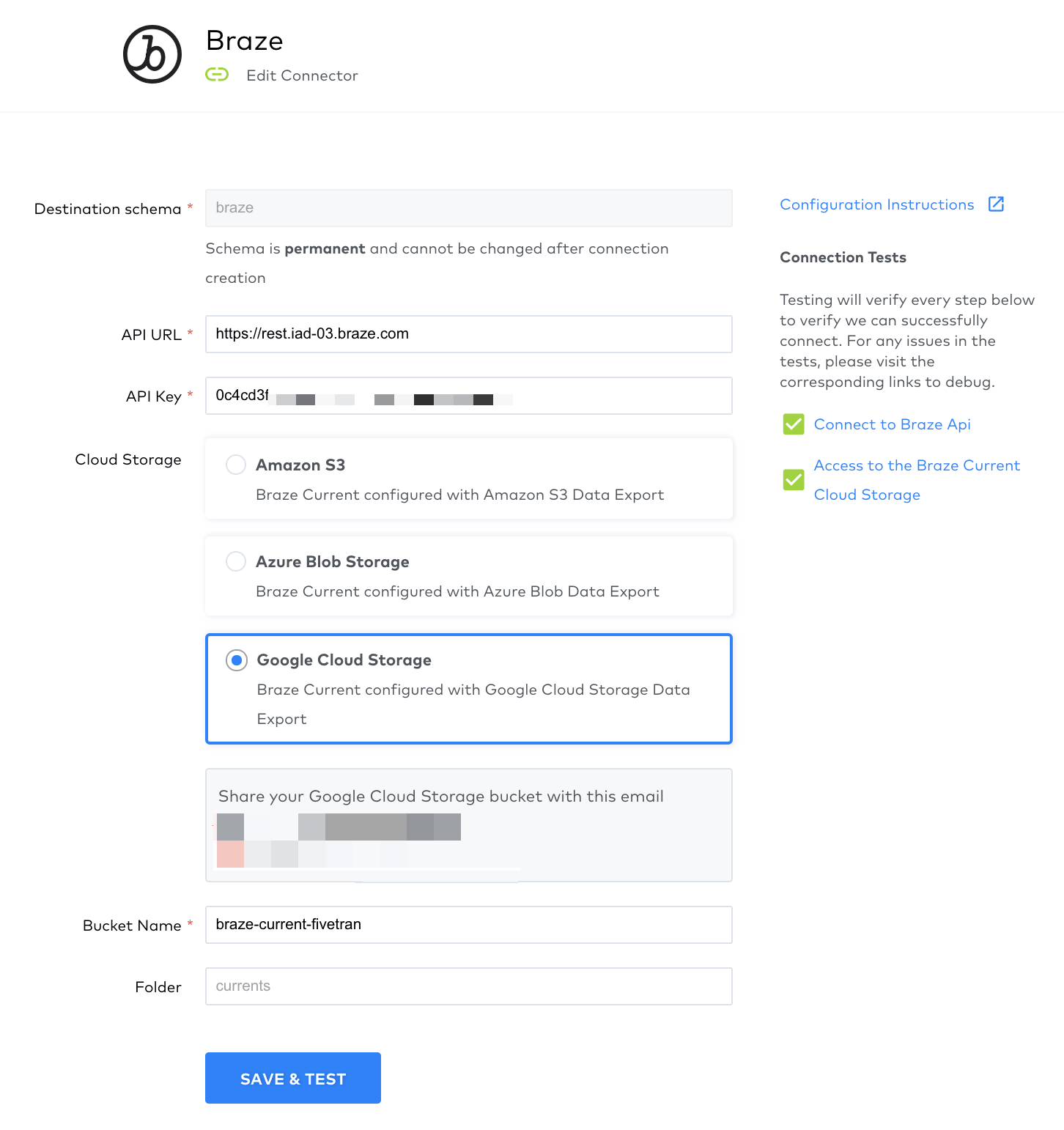Click the green link connector icon
The image size is (1064, 1130).
pos(217,75)
